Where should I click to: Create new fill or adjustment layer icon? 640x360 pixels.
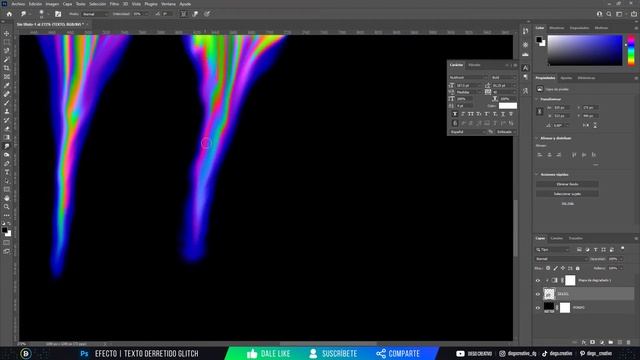tap(602, 342)
